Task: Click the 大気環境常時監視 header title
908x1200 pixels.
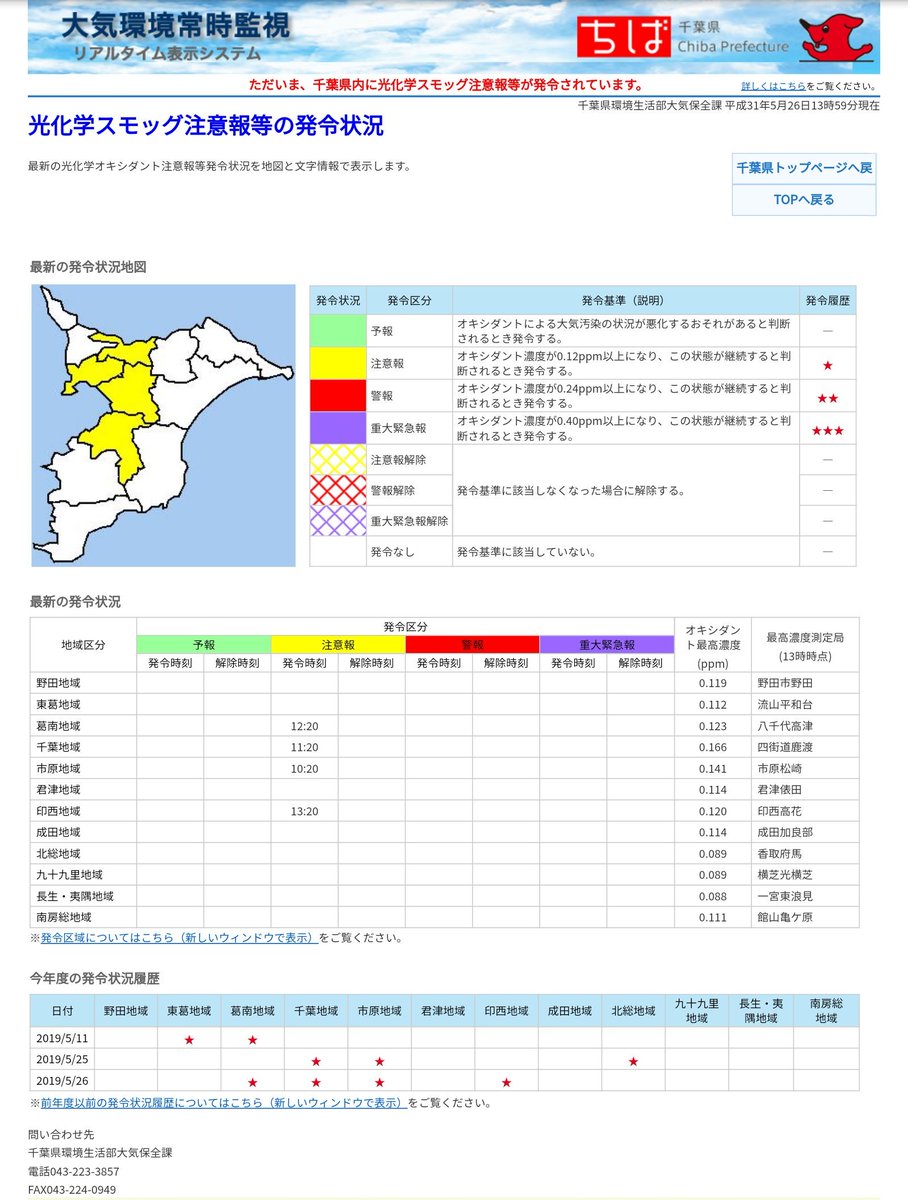Action: pos(175,26)
